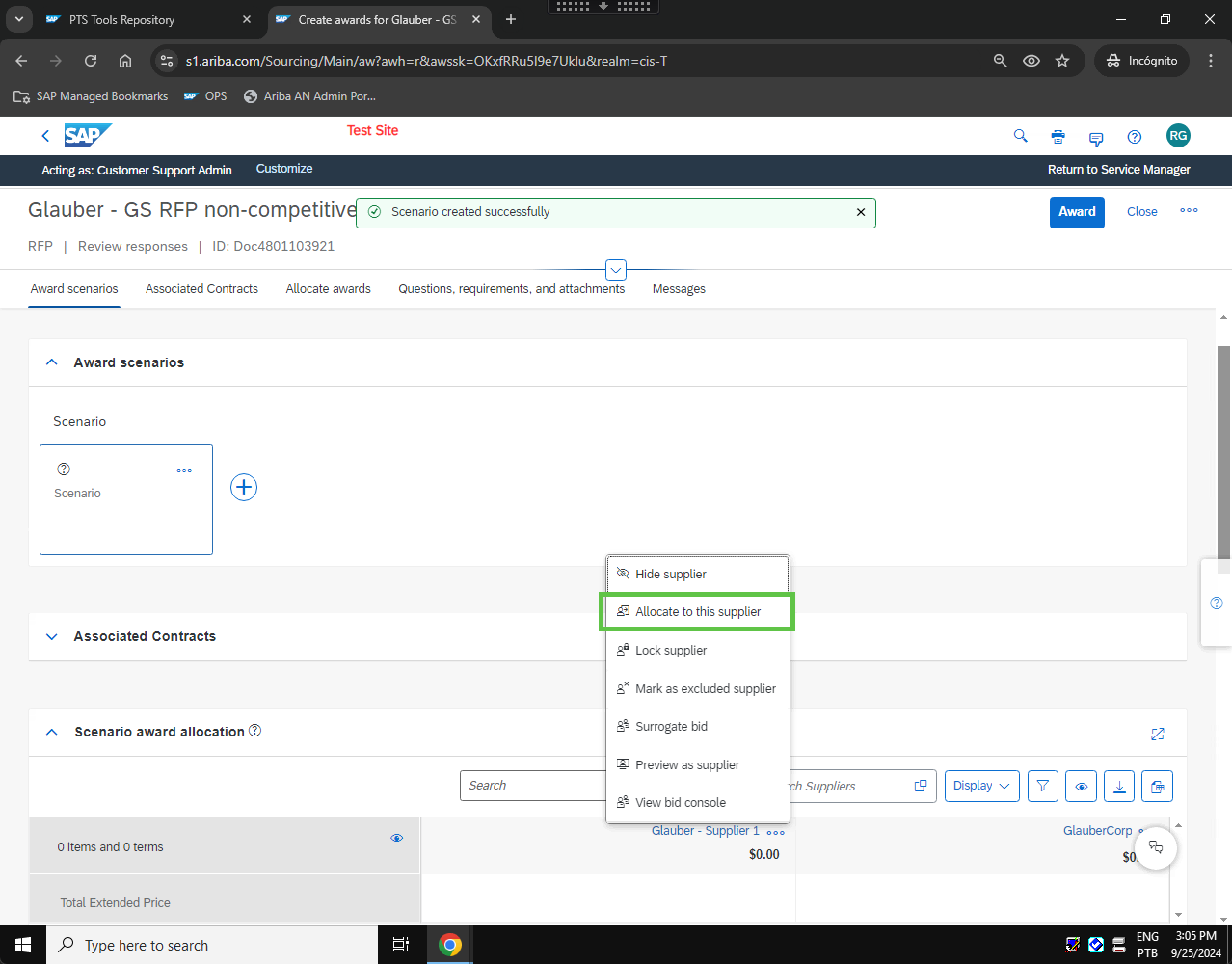Click the print icon in SAP header

tap(1058, 137)
